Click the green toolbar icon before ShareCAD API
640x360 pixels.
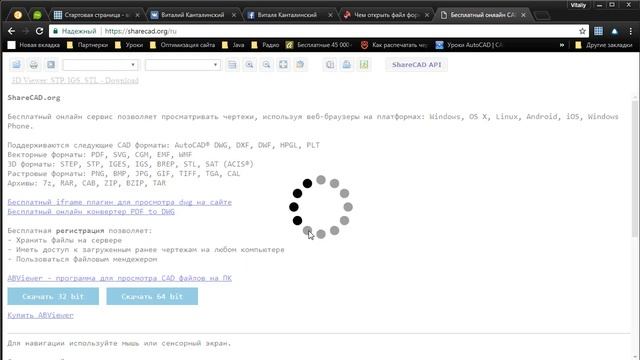(x=364, y=64)
